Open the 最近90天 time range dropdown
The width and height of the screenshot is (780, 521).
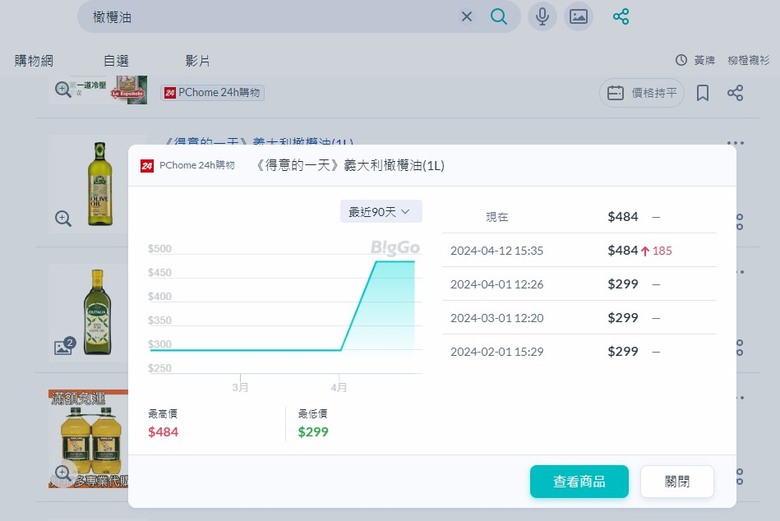pos(381,211)
